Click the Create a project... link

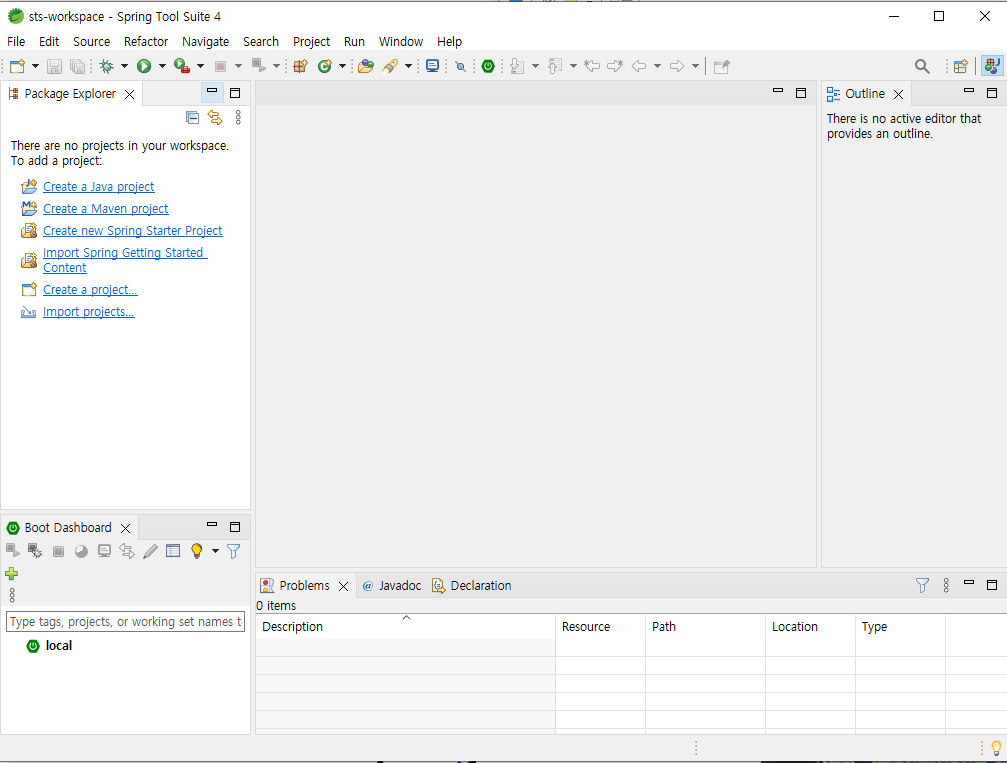(90, 290)
